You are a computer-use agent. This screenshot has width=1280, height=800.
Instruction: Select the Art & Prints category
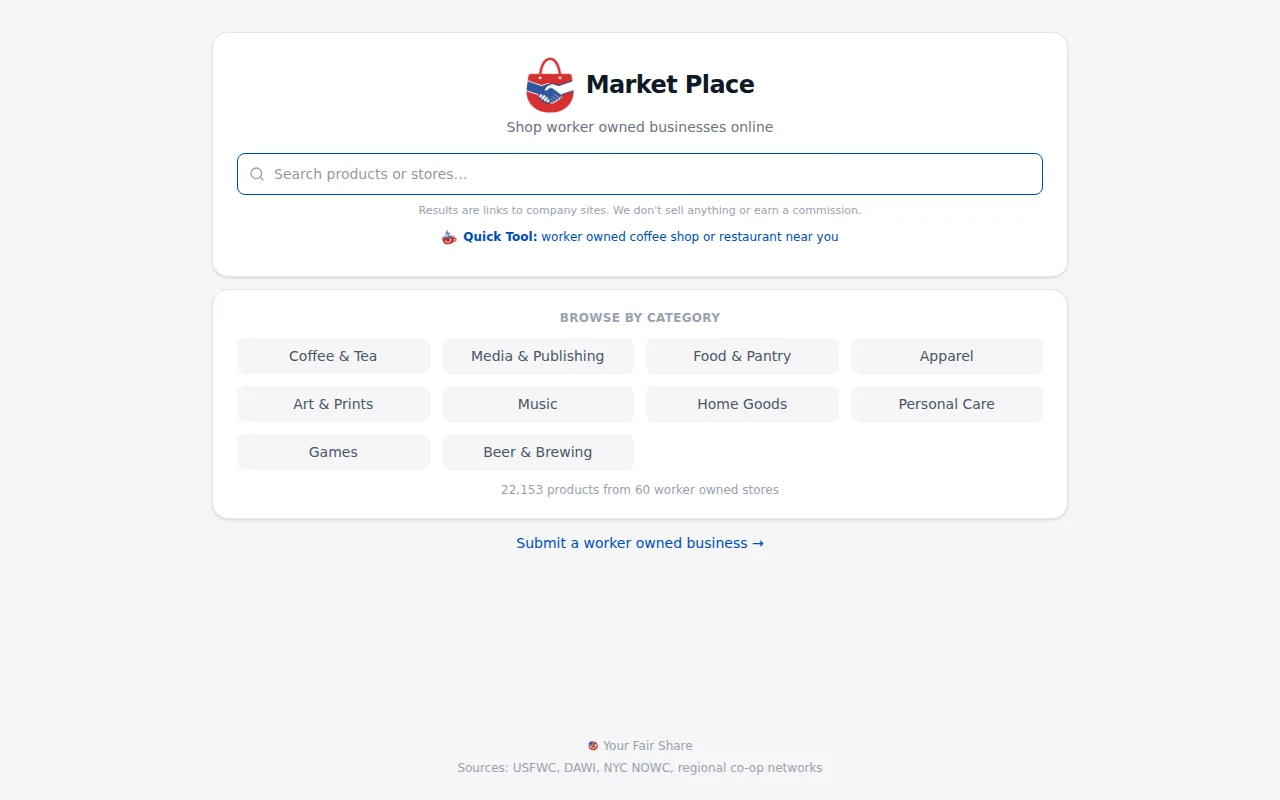(x=333, y=404)
